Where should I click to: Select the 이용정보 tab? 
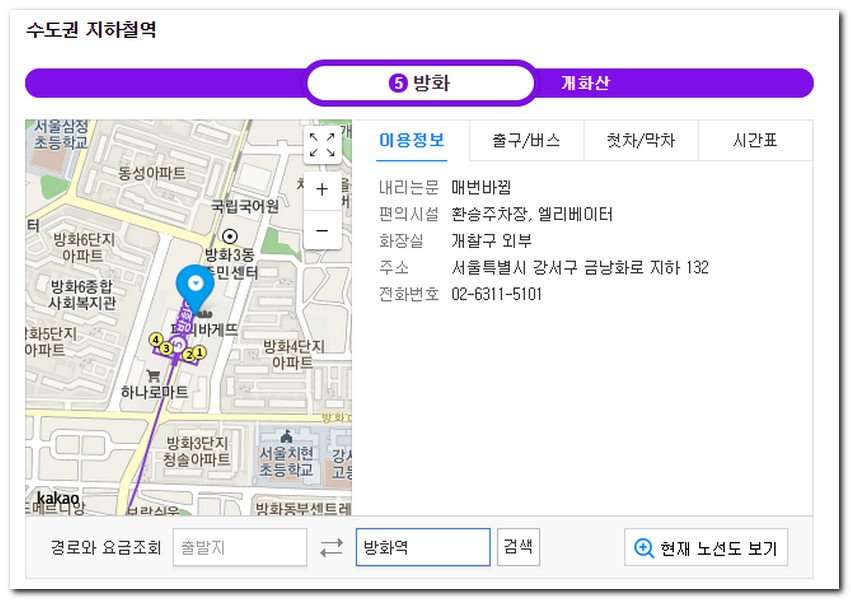(411, 141)
